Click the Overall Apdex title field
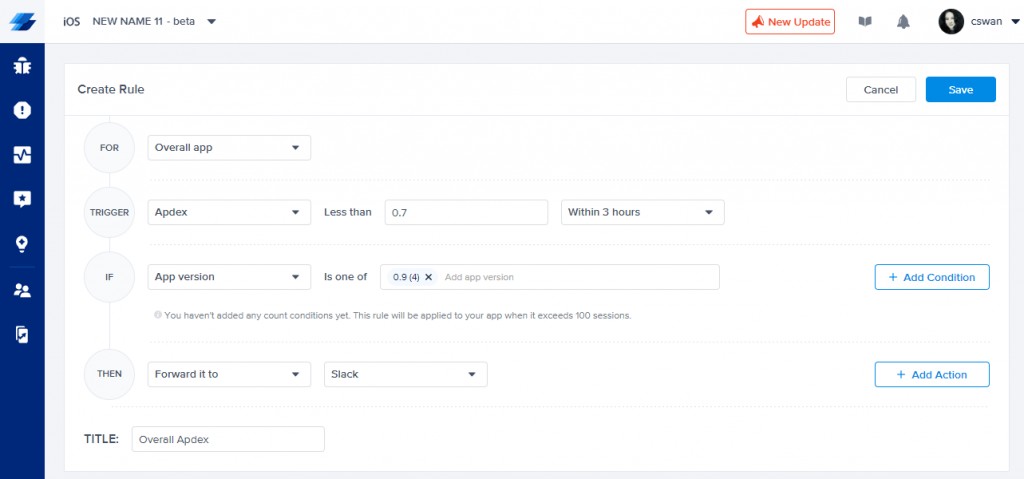Viewport: 1024px width, 479px height. pyautogui.click(x=228, y=439)
